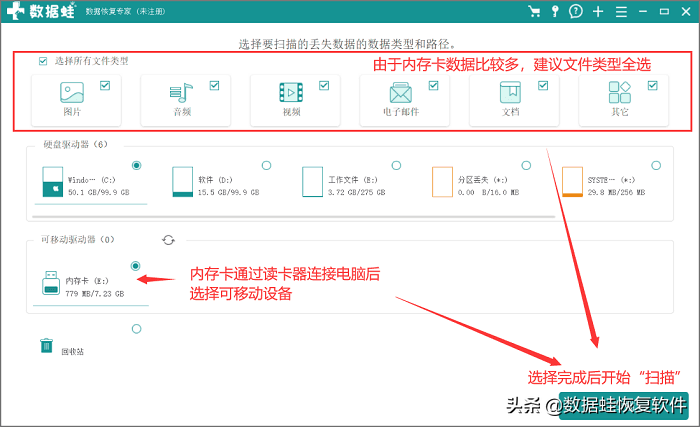This screenshot has height=427, width=700.
Task: Click the 图片 picture file type icon
Action: [71, 94]
